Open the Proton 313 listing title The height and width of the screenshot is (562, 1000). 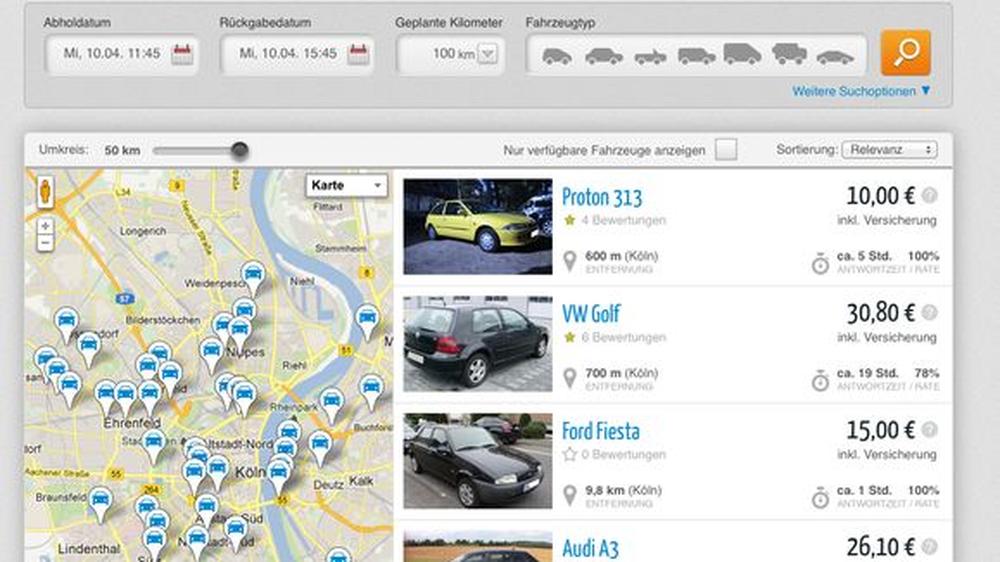602,197
